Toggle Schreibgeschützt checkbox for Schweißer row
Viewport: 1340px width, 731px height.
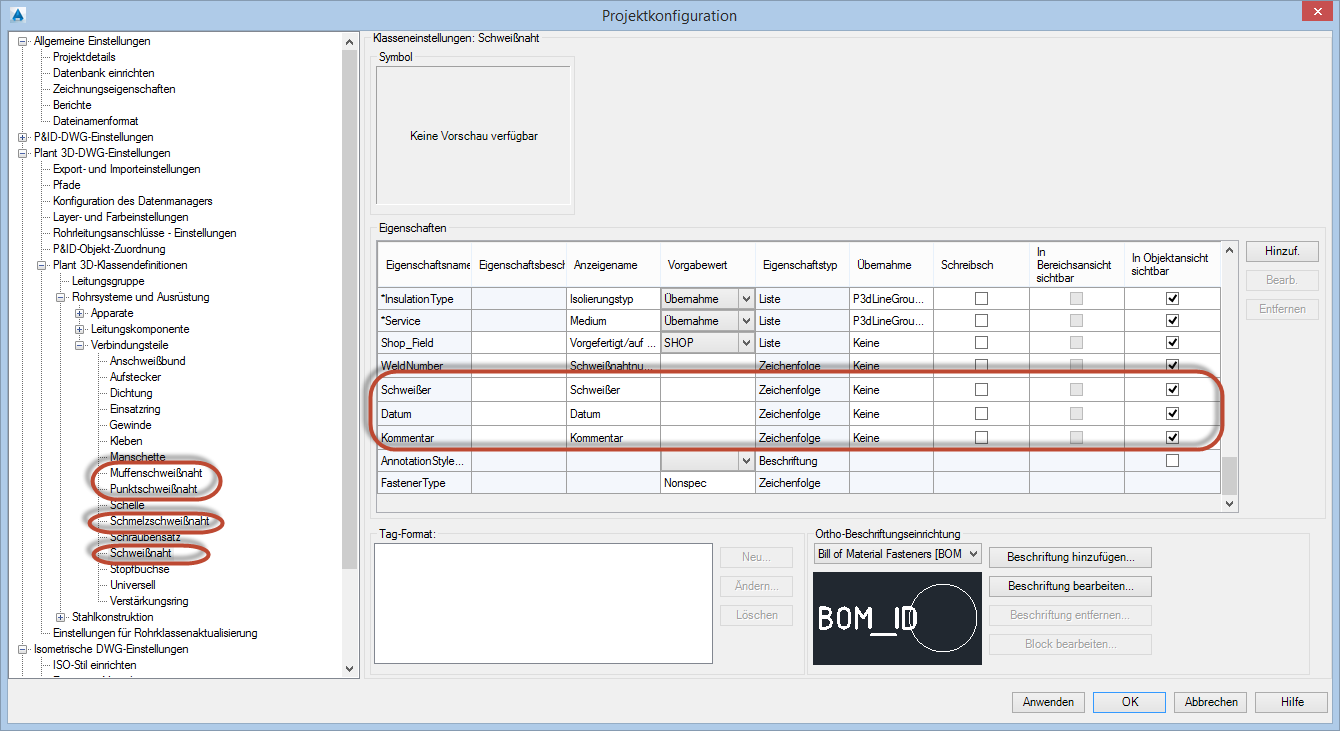(x=981, y=390)
